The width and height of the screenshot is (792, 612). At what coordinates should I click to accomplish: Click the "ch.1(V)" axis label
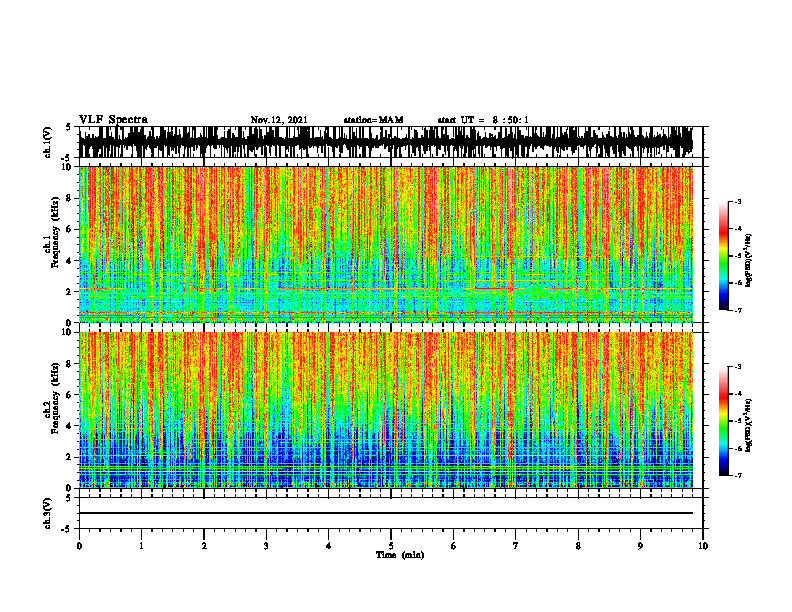click(x=48, y=142)
